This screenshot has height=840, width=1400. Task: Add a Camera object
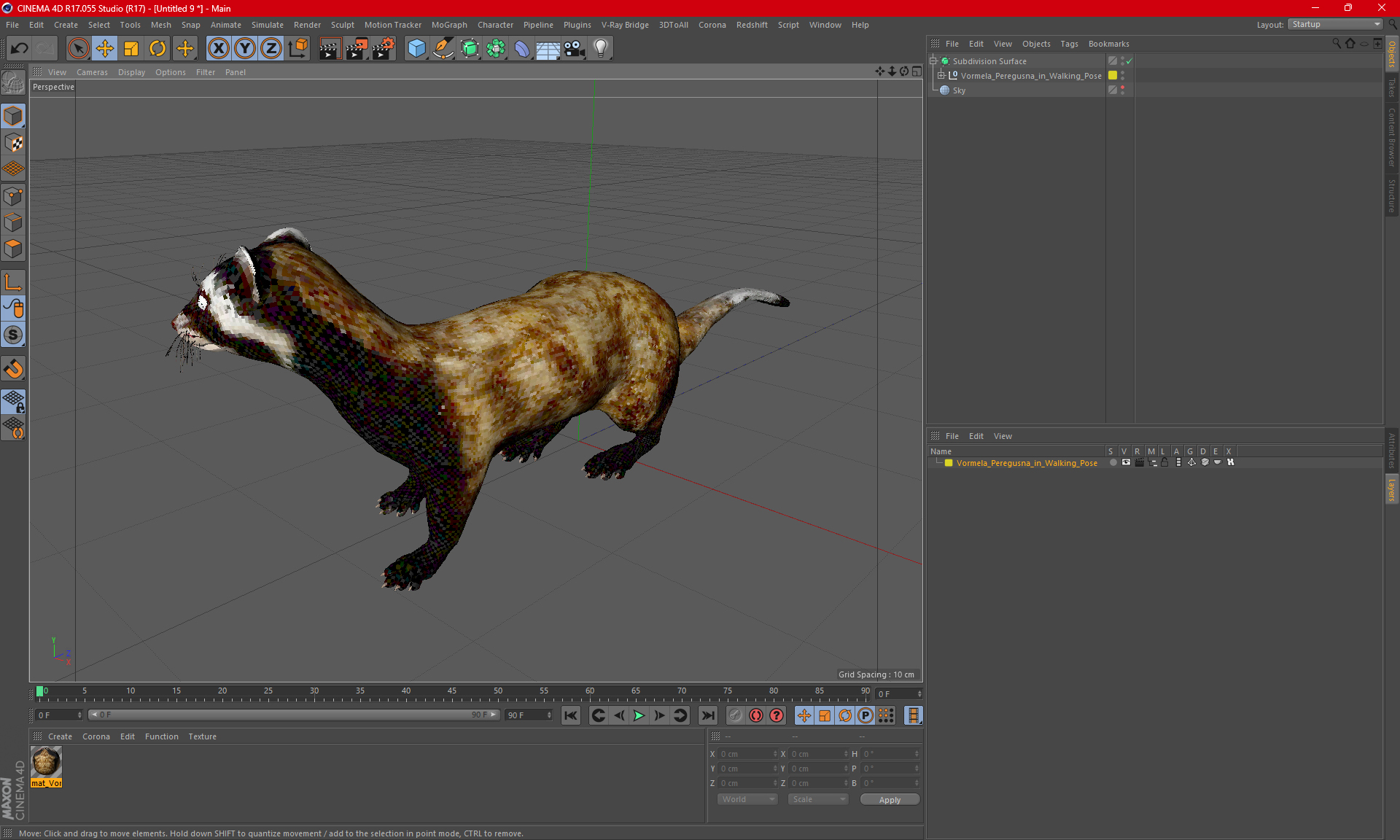(575, 49)
